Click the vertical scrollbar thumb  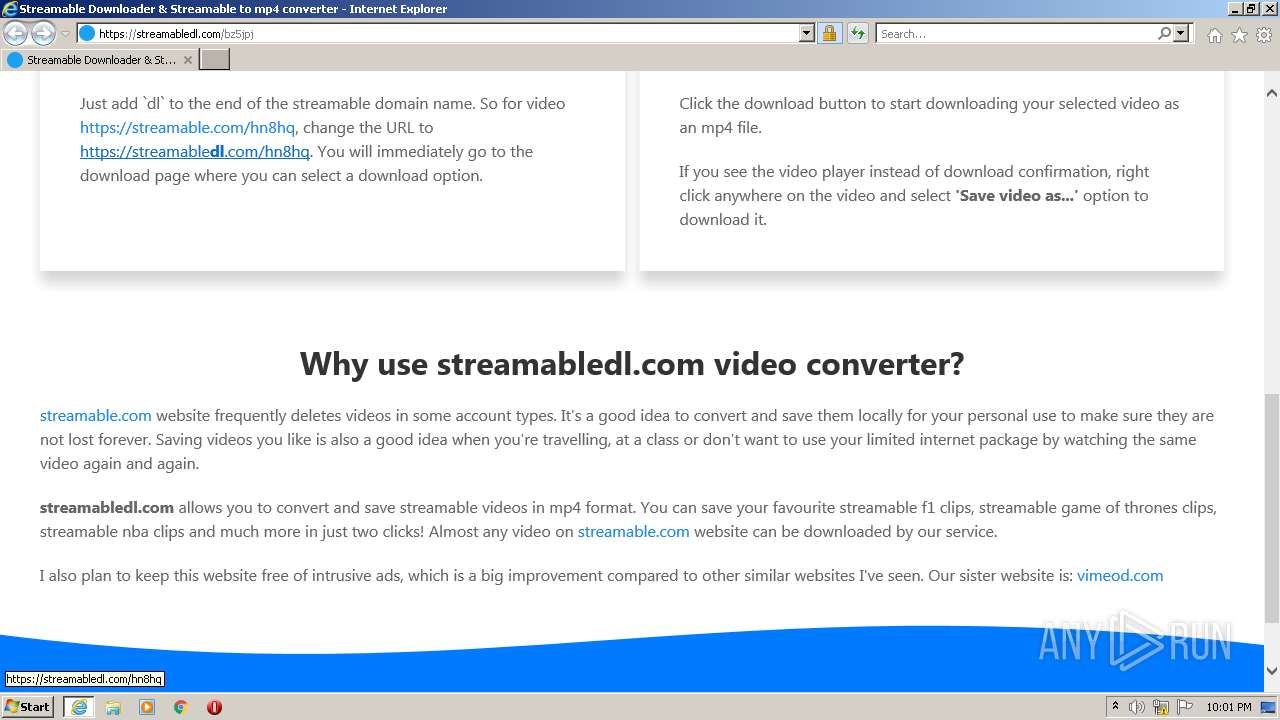(x=1272, y=507)
